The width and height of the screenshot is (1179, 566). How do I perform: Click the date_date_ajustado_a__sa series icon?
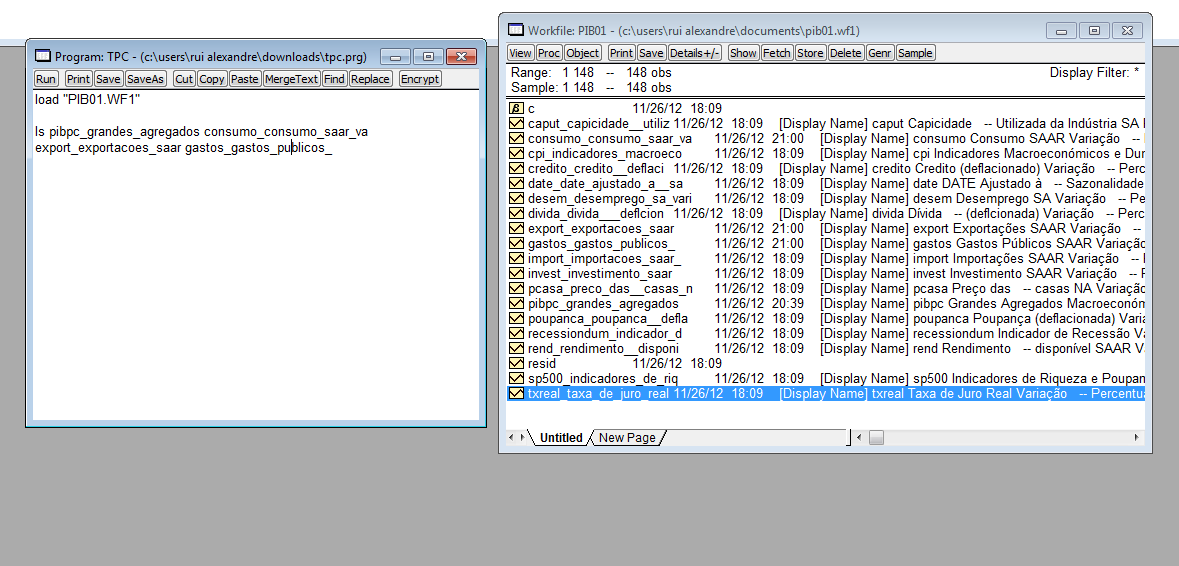tap(516, 183)
